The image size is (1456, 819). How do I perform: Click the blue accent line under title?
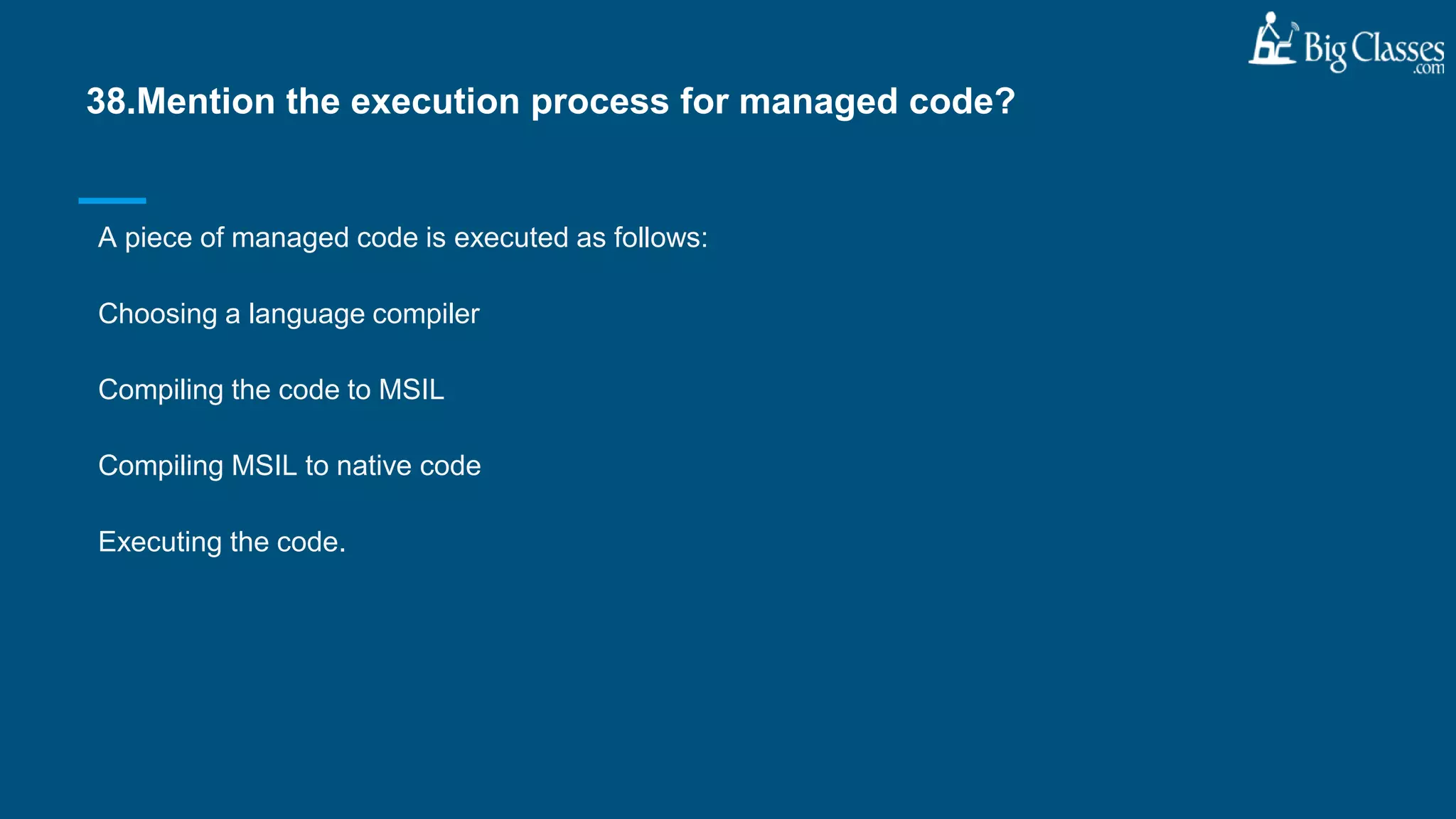(x=112, y=201)
